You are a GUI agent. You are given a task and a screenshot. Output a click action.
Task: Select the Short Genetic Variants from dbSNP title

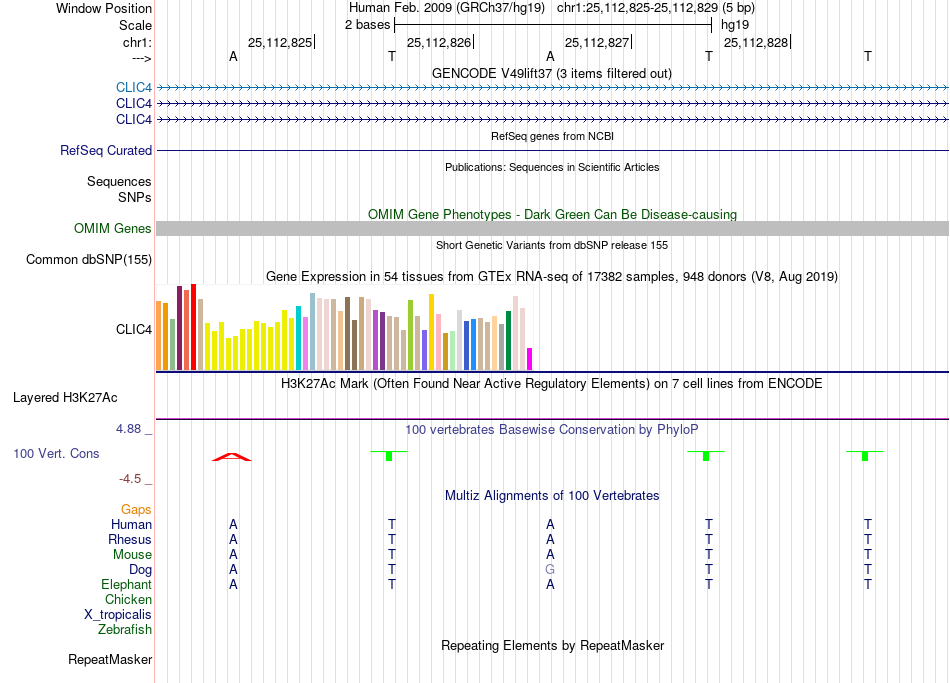[x=552, y=245]
